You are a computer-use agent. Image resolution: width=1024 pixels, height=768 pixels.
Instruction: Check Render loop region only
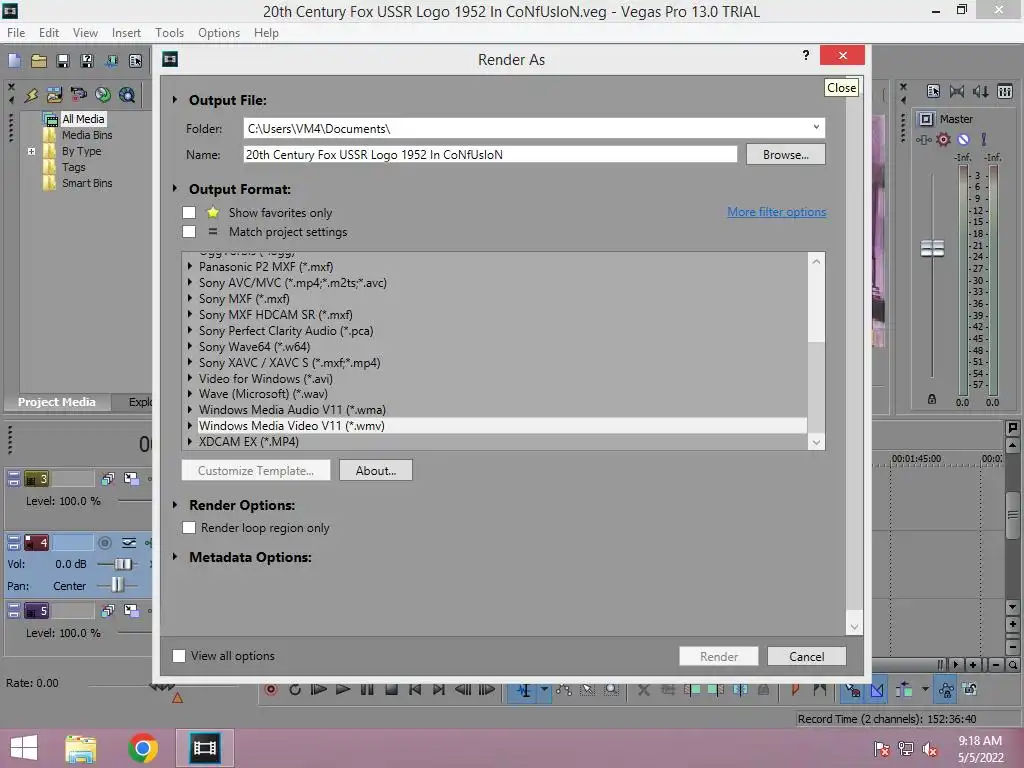(189, 528)
